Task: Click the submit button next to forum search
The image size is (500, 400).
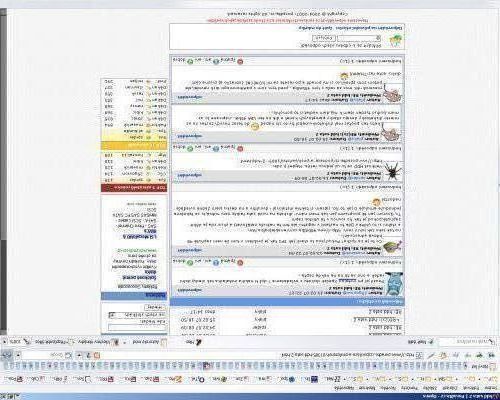Action: pyautogui.click(x=319, y=38)
